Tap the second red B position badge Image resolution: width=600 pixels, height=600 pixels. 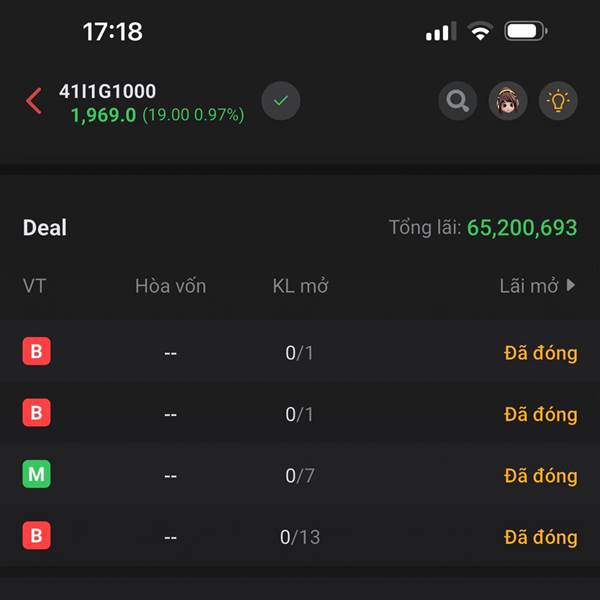(37, 413)
